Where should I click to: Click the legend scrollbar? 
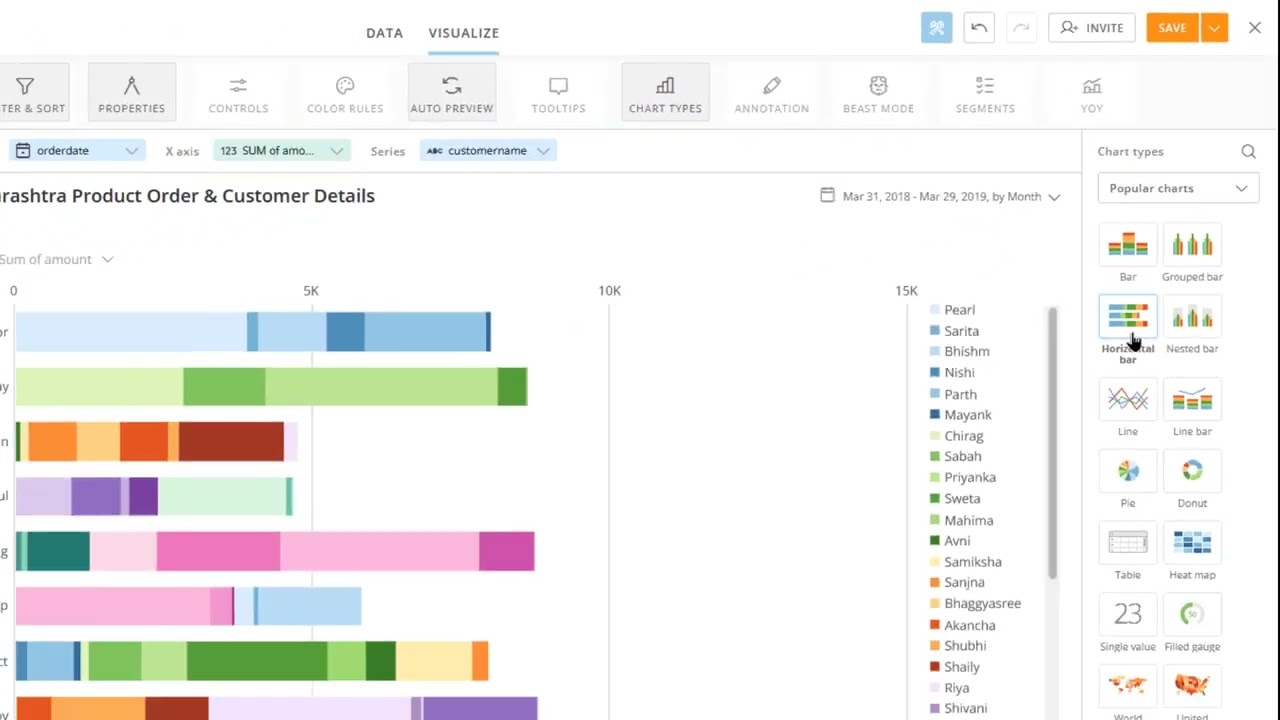[x=1053, y=443]
